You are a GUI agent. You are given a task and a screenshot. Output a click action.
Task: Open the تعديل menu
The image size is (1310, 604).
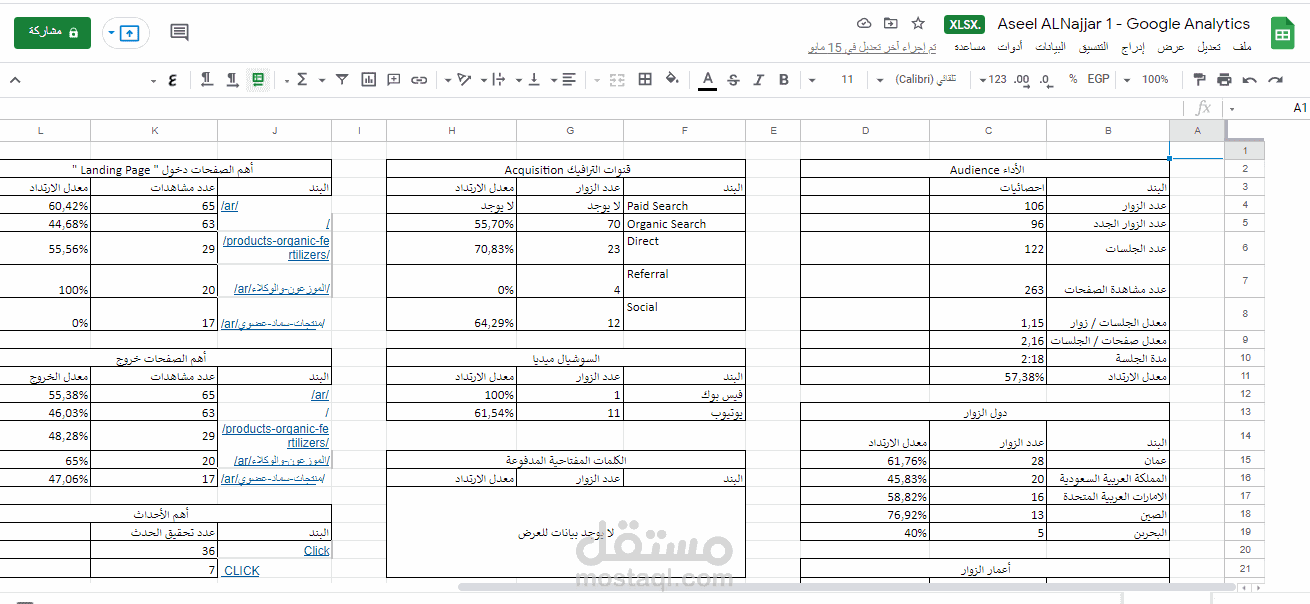pyautogui.click(x=1209, y=47)
